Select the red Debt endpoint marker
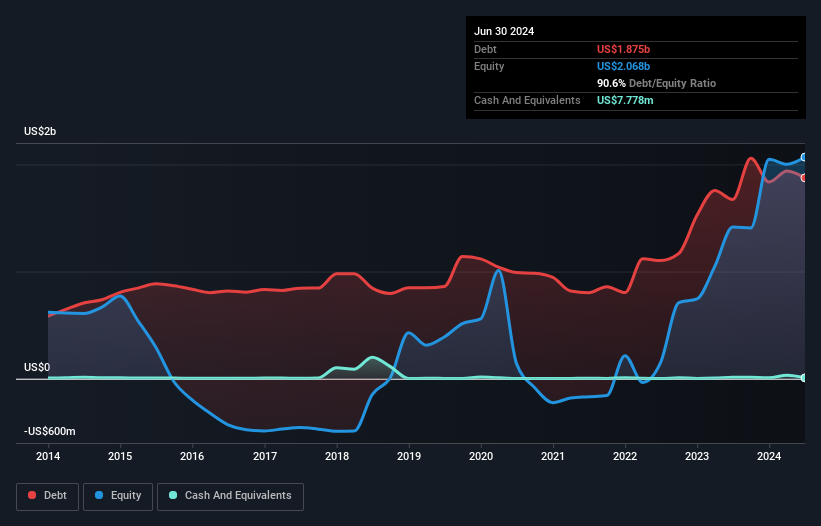The width and height of the screenshot is (821, 526). coord(804,178)
